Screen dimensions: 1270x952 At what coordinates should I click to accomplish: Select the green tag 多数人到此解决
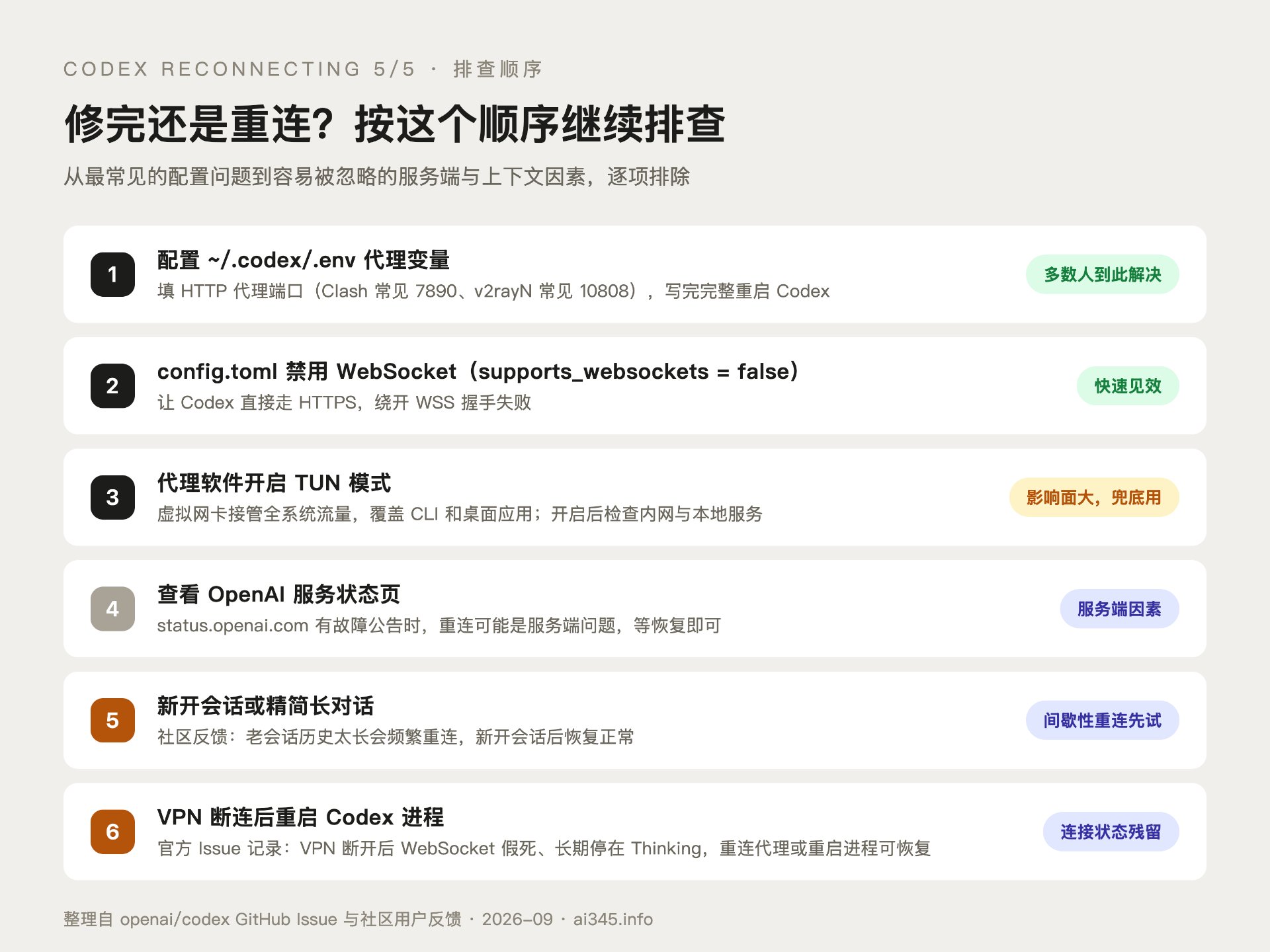coord(1102,274)
